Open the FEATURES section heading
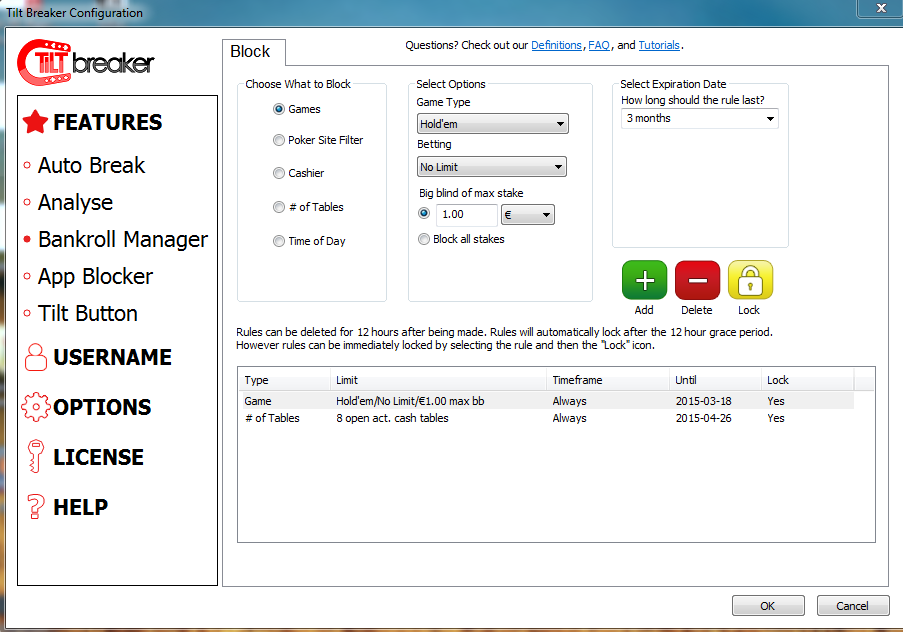Image resolution: width=903 pixels, height=632 pixels. 108,122
